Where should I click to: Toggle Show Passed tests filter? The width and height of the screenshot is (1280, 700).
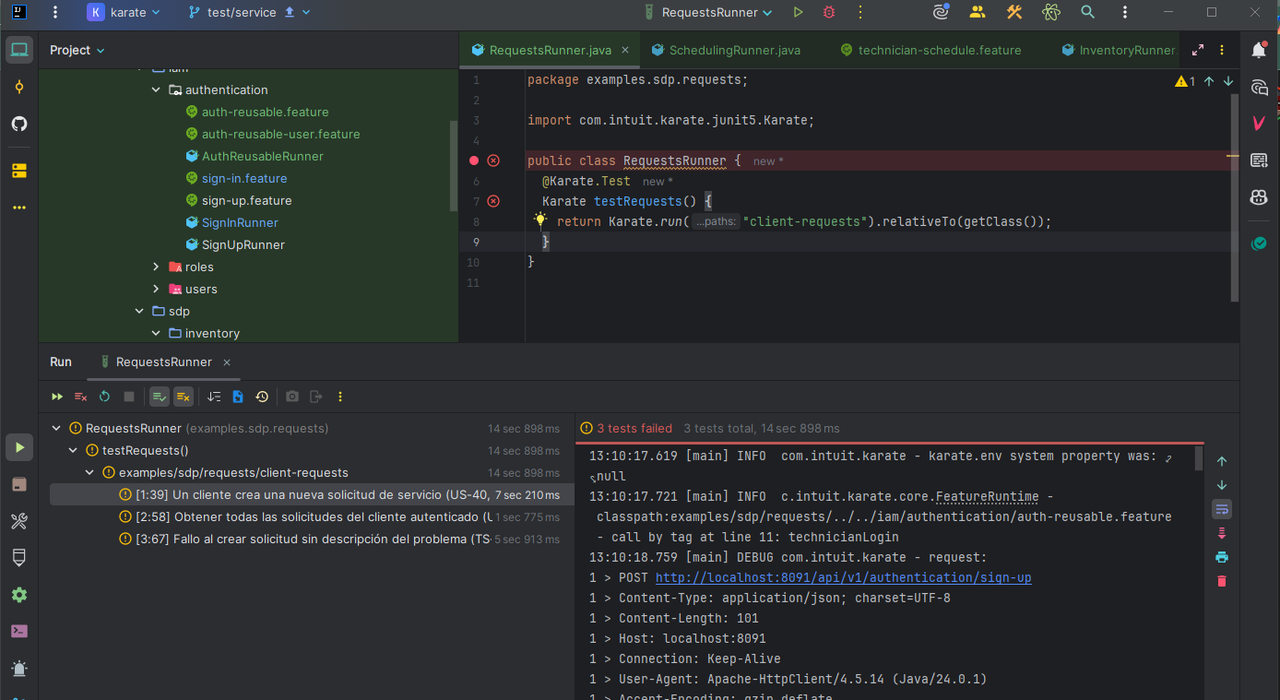[159, 397]
